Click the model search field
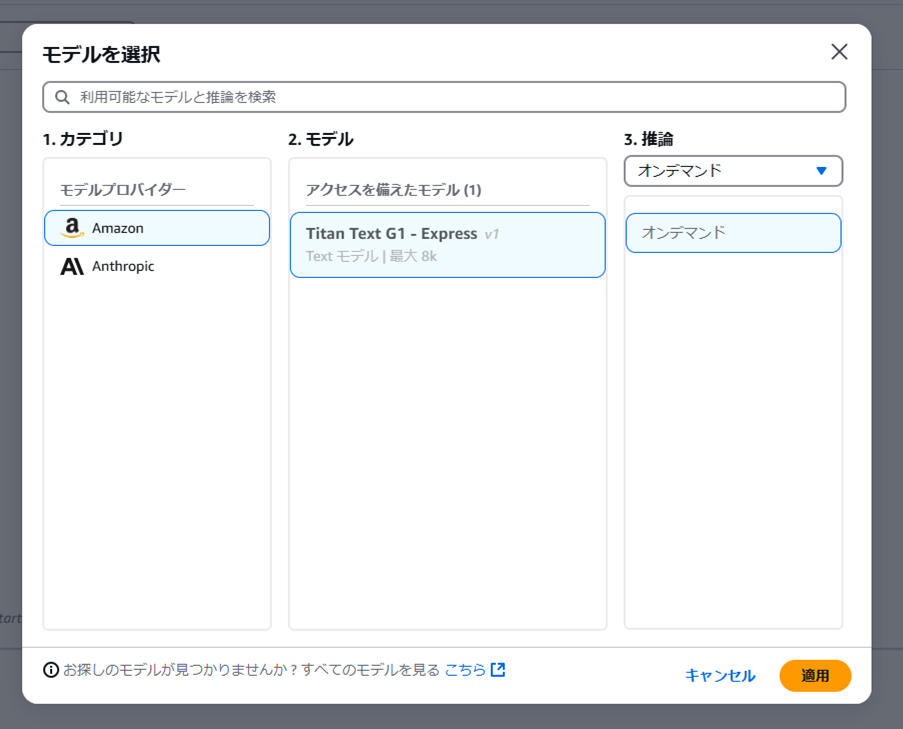 coord(444,97)
